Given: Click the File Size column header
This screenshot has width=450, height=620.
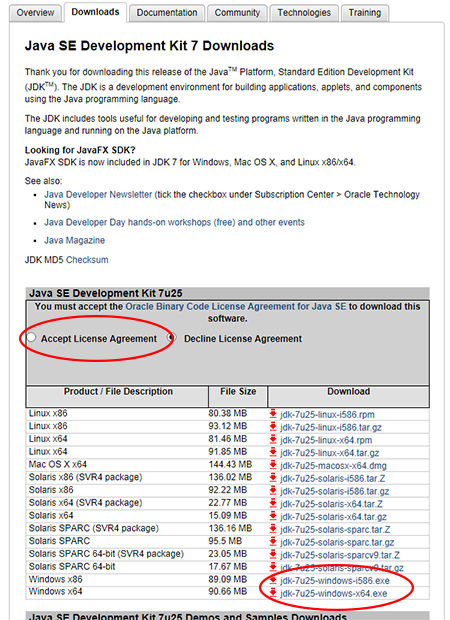Looking at the screenshot, I should (x=238, y=396).
